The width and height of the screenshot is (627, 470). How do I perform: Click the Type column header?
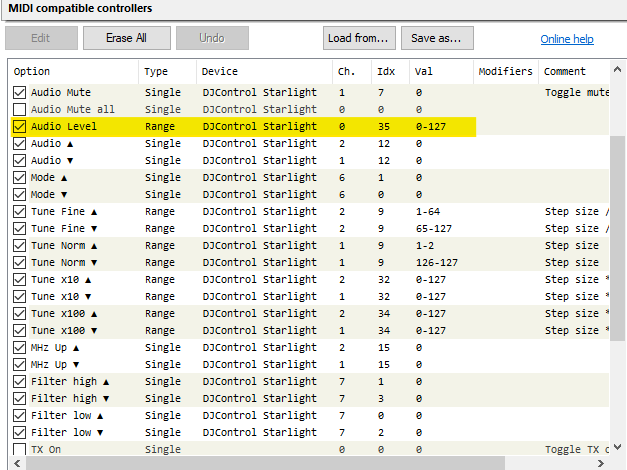[166, 72]
